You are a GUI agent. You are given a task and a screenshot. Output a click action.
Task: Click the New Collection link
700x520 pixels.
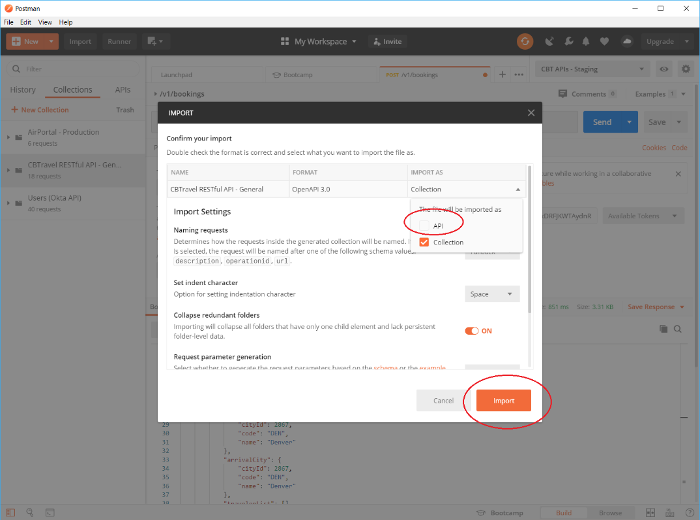pos(40,110)
